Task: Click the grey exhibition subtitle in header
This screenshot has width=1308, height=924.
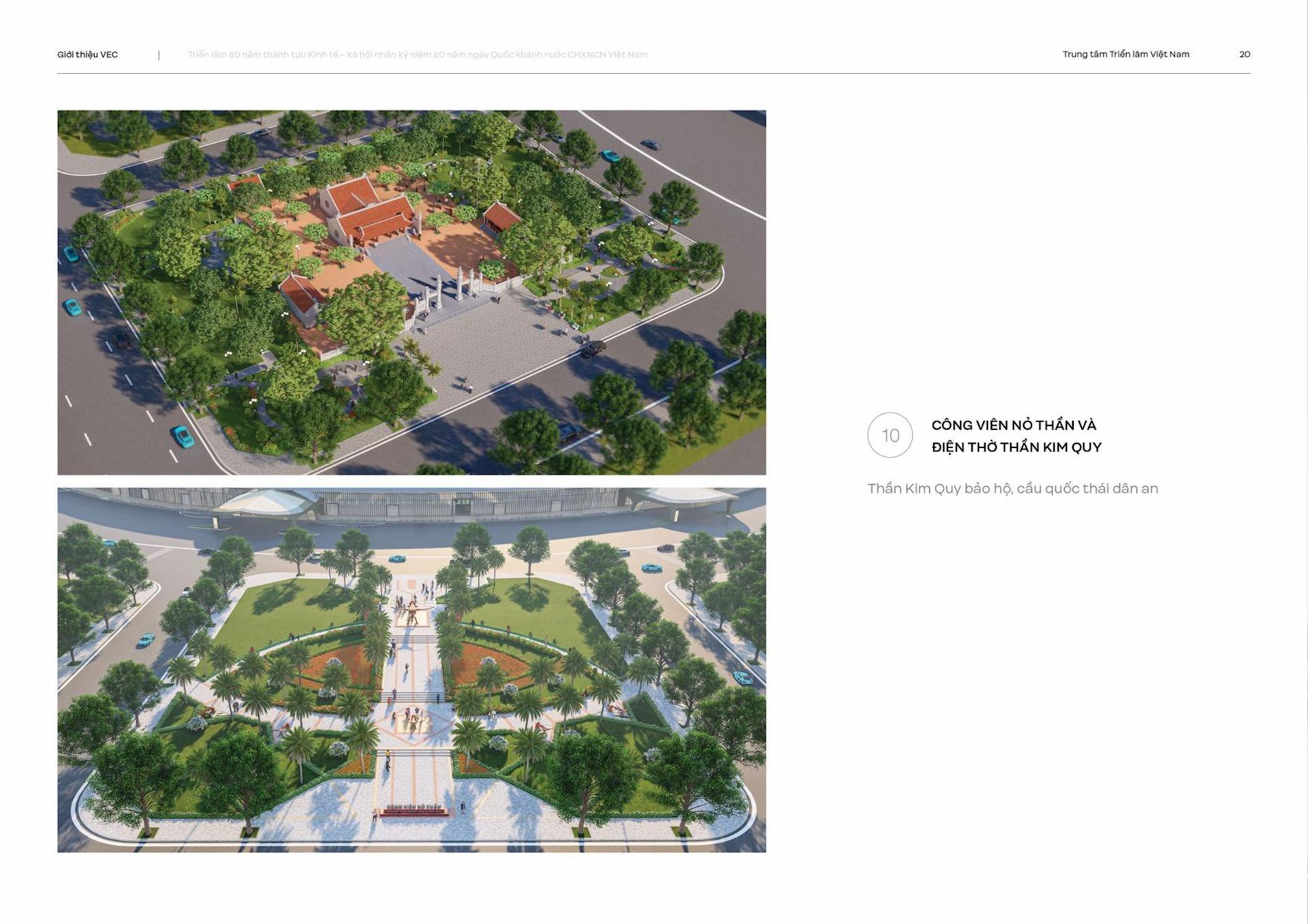Action: (417, 54)
